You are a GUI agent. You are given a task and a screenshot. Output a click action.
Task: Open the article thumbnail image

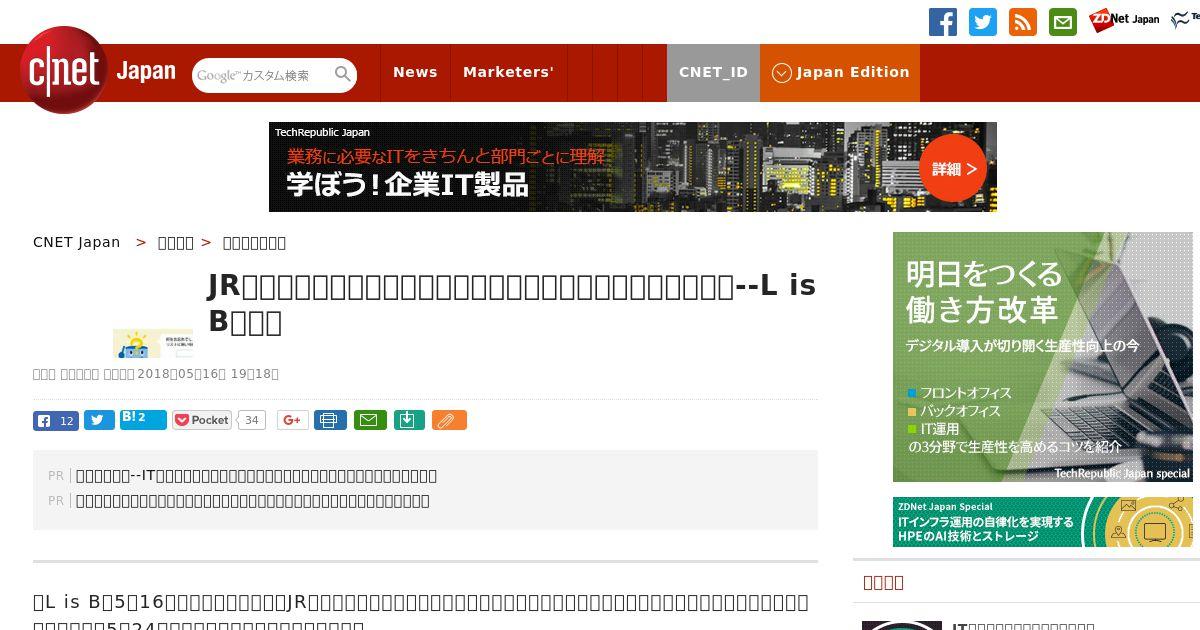tap(153, 343)
